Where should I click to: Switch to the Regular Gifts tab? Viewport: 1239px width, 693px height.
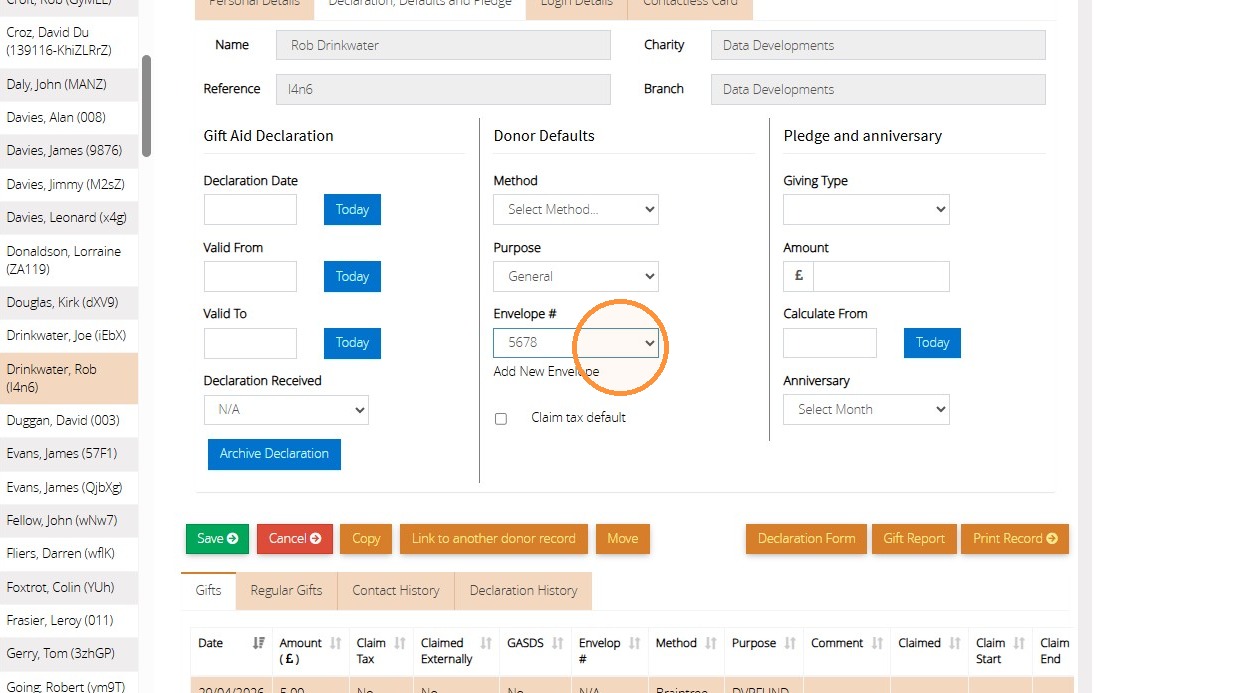click(x=286, y=590)
